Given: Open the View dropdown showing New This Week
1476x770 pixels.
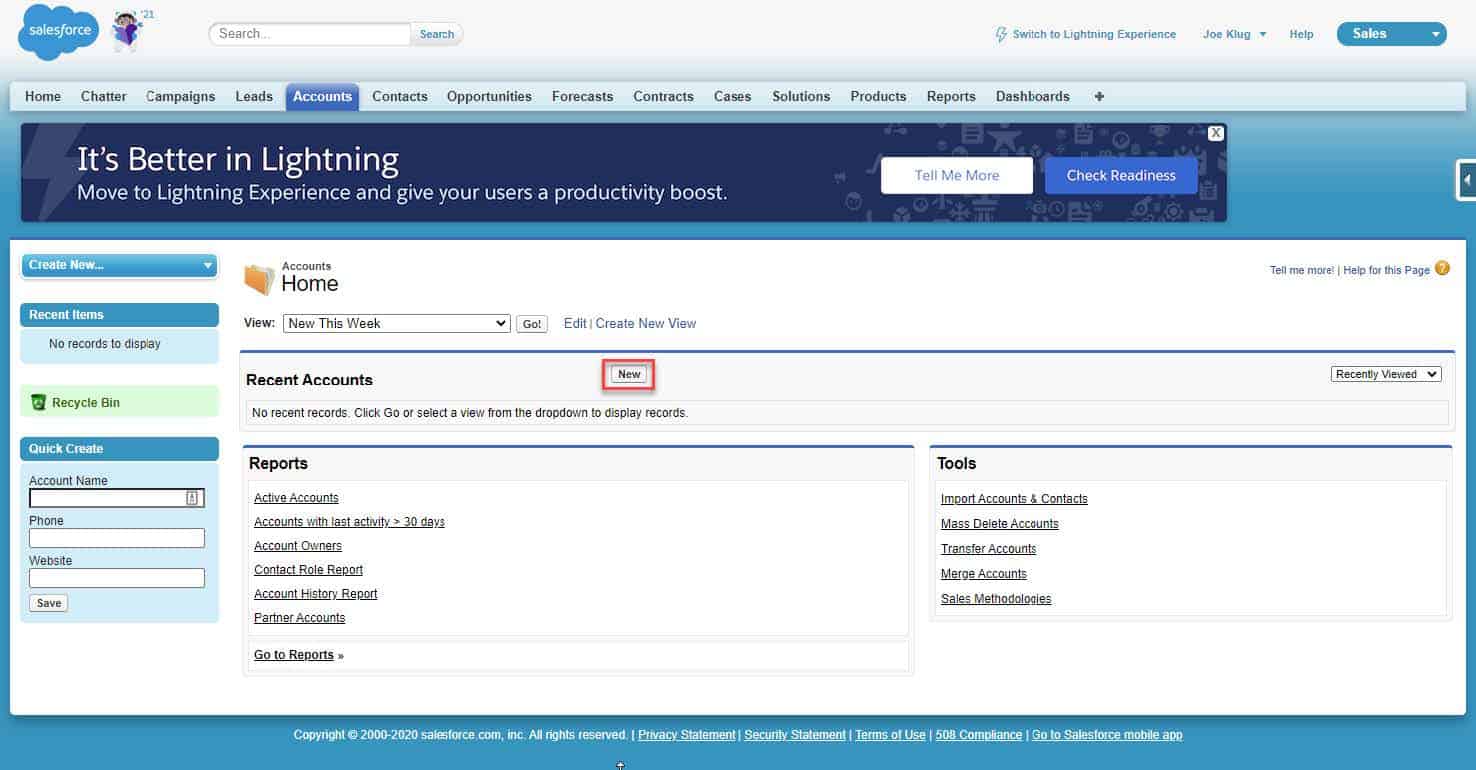Looking at the screenshot, I should click(397, 323).
